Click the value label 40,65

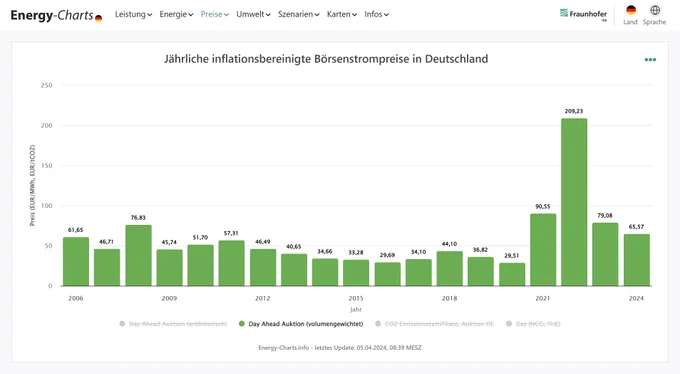(x=294, y=247)
